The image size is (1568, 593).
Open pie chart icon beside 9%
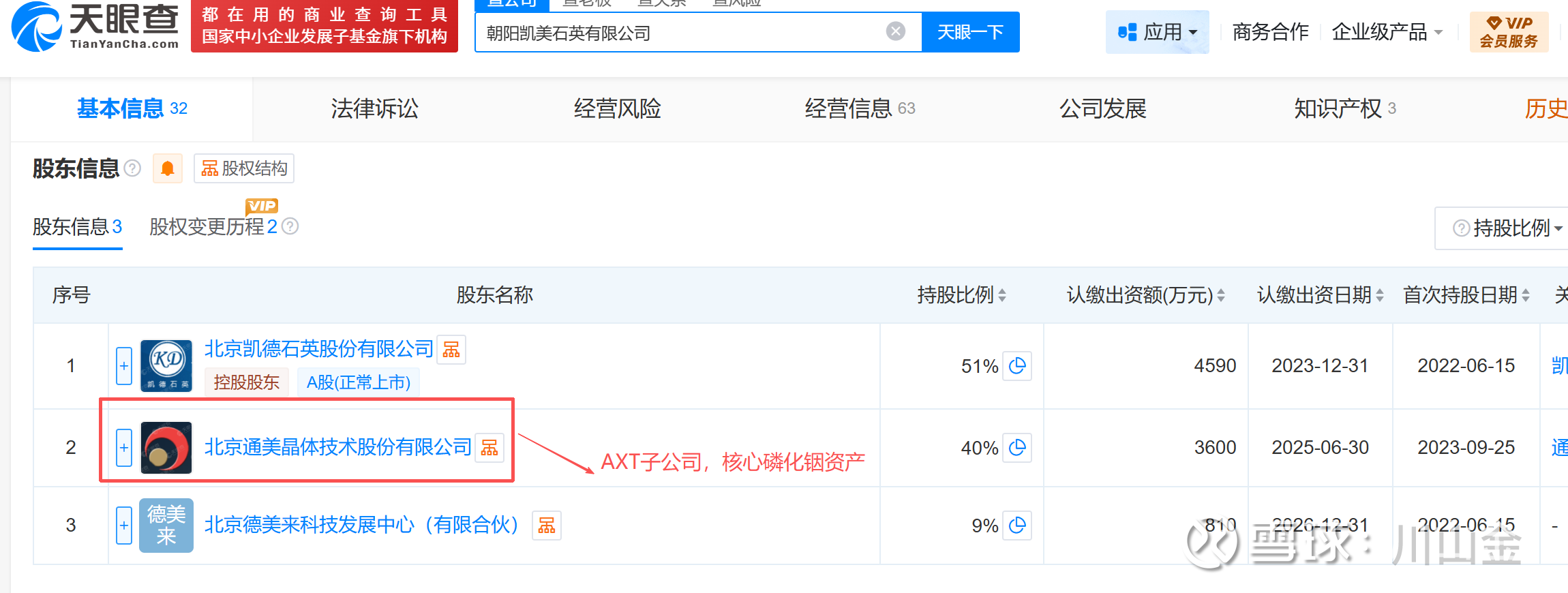1017,526
